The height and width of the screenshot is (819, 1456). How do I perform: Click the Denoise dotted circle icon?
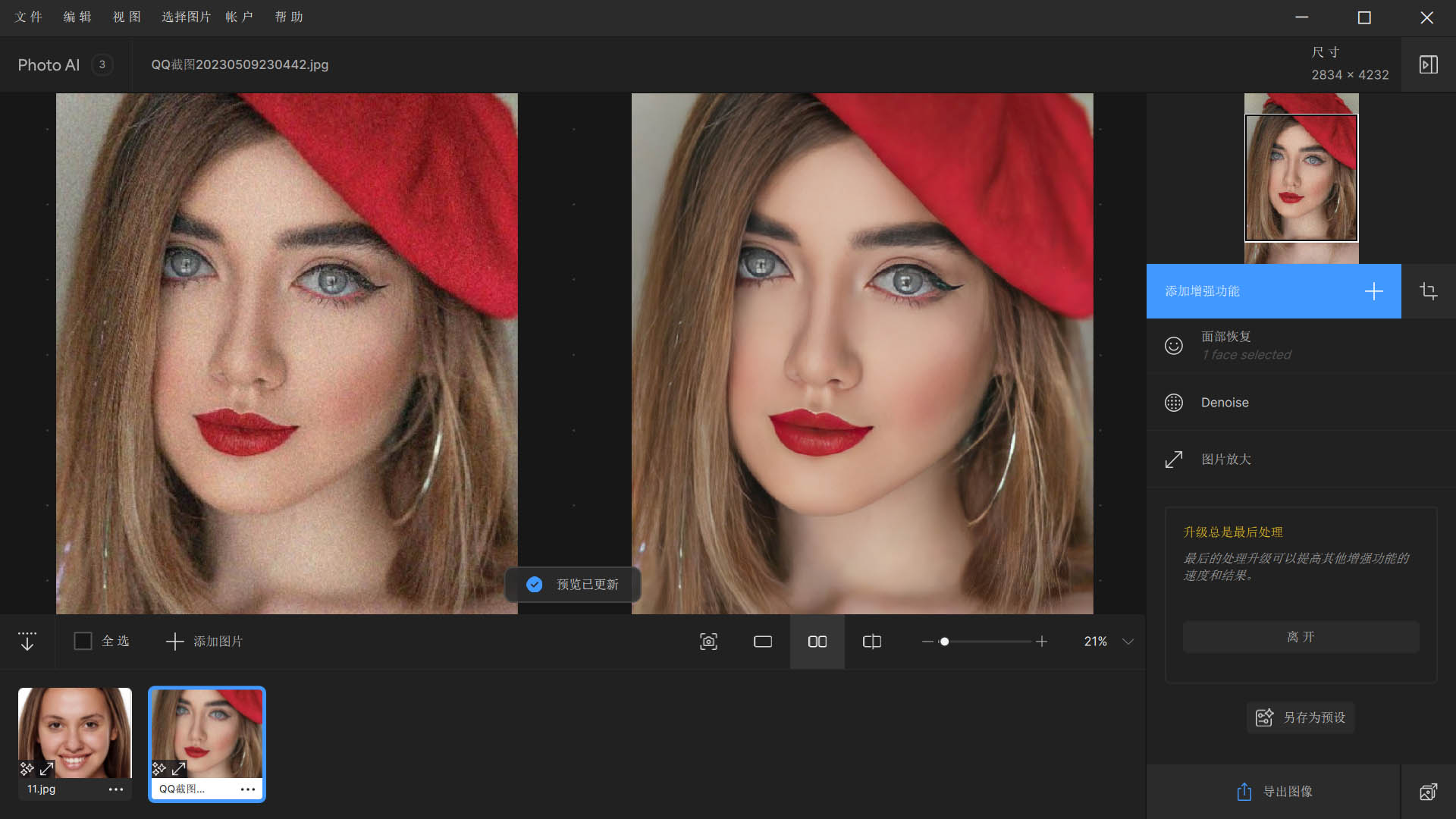click(x=1173, y=403)
